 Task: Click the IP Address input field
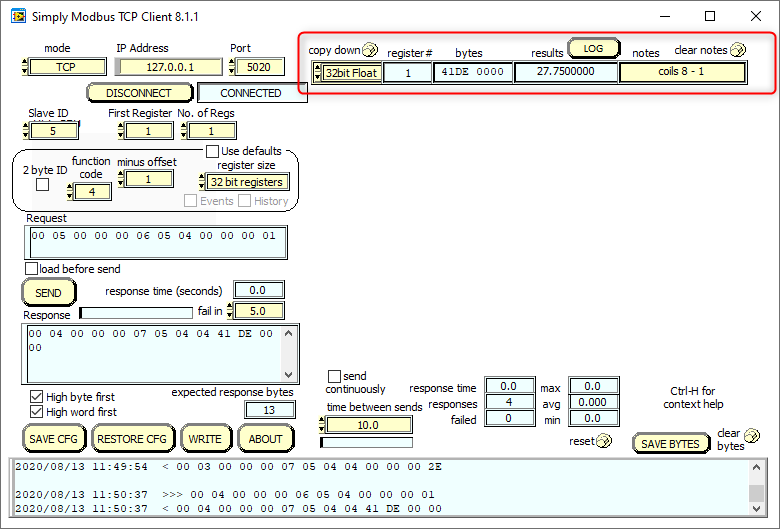[x=169, y=67]
